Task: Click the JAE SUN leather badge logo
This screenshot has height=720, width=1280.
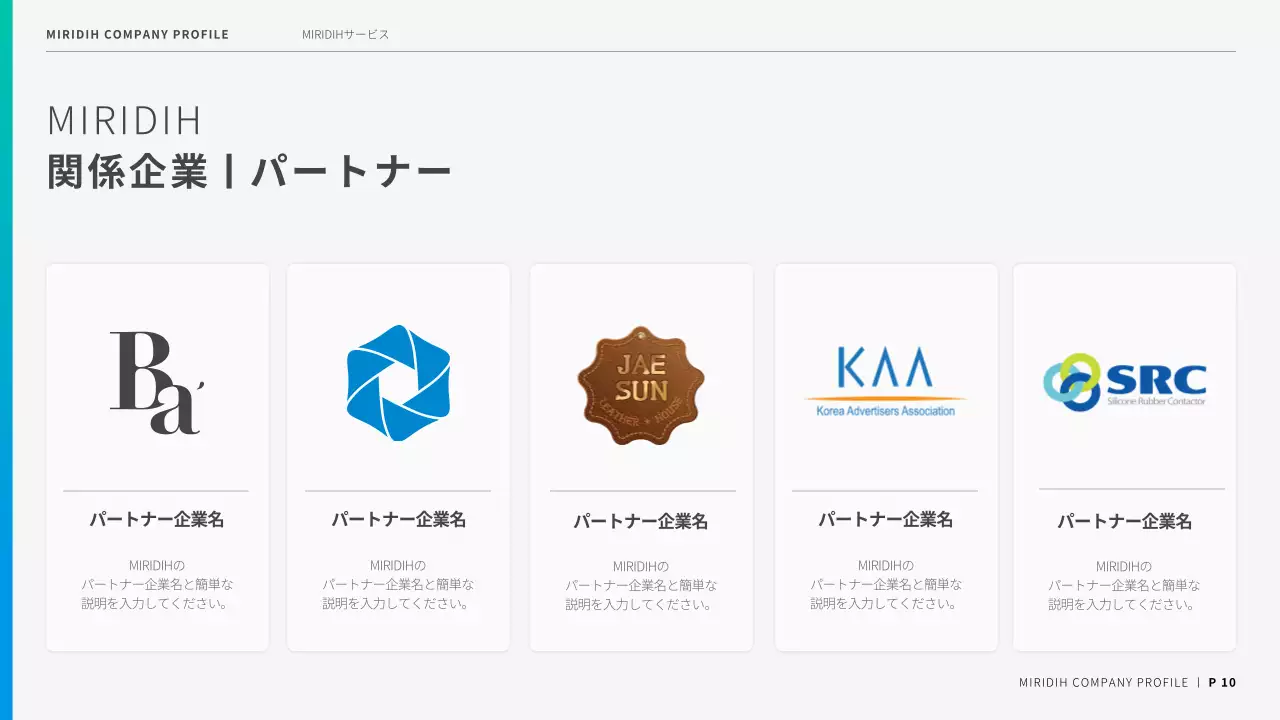Action: coord(641,384)
